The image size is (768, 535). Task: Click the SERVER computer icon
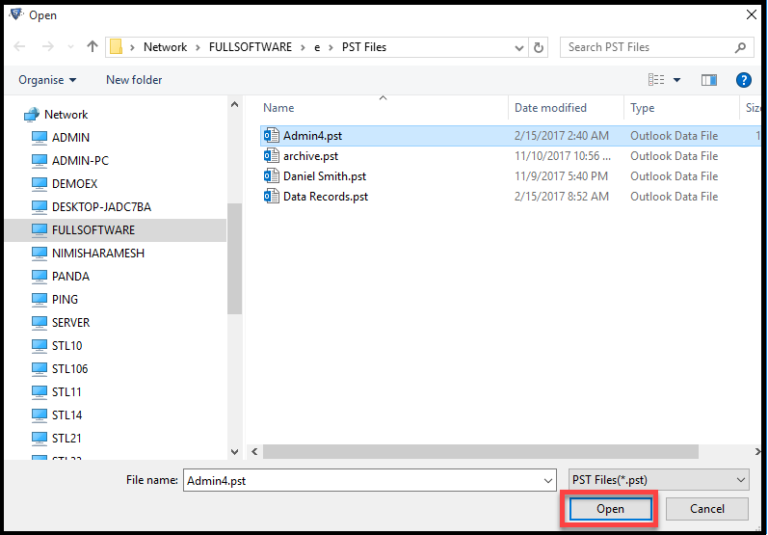click(x=39, y=323)
